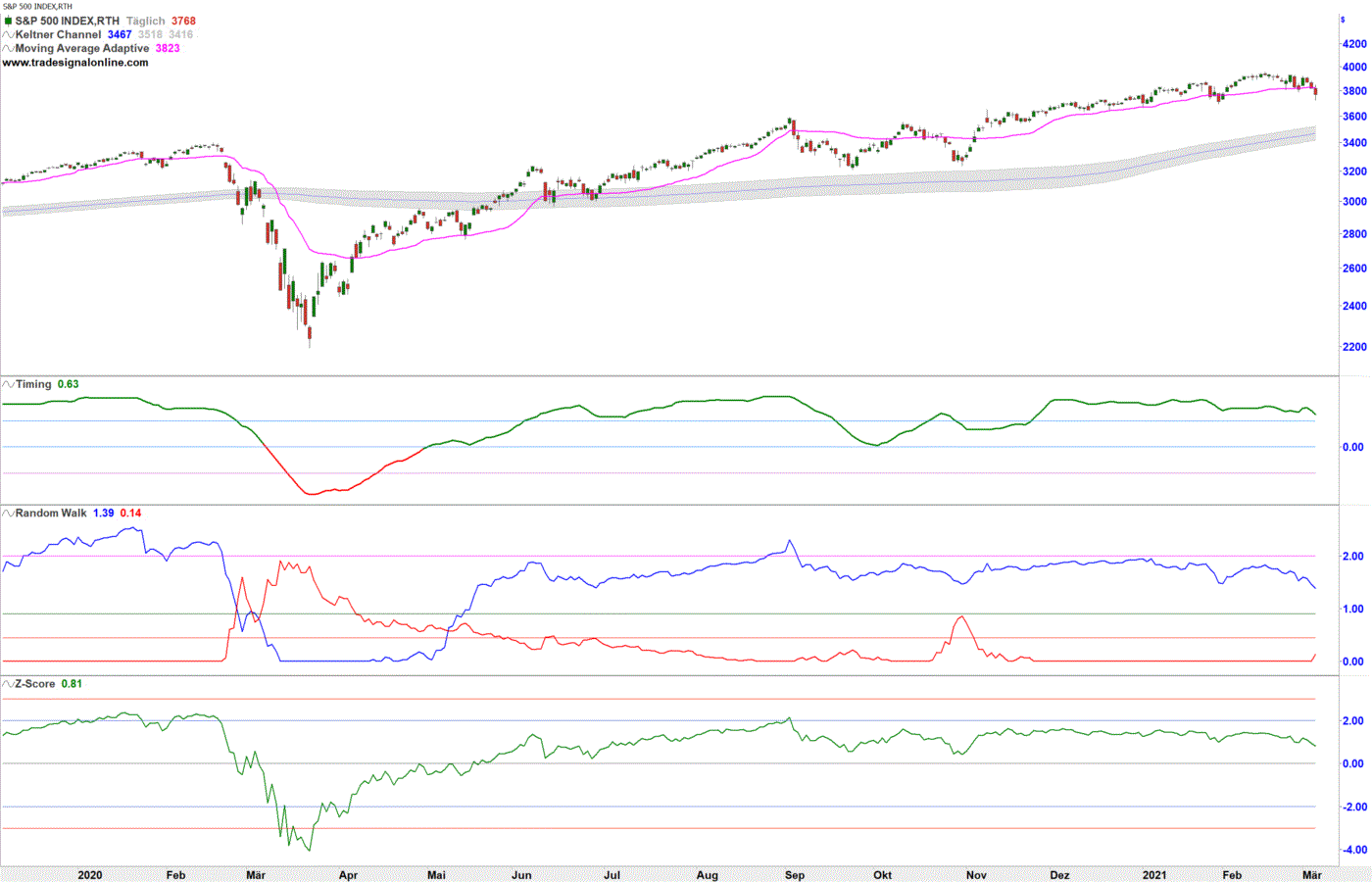Click the wave icon next to Keltner Channel
The width and height of the screenshot is (1372, 882).
click(x=8, y=34)
